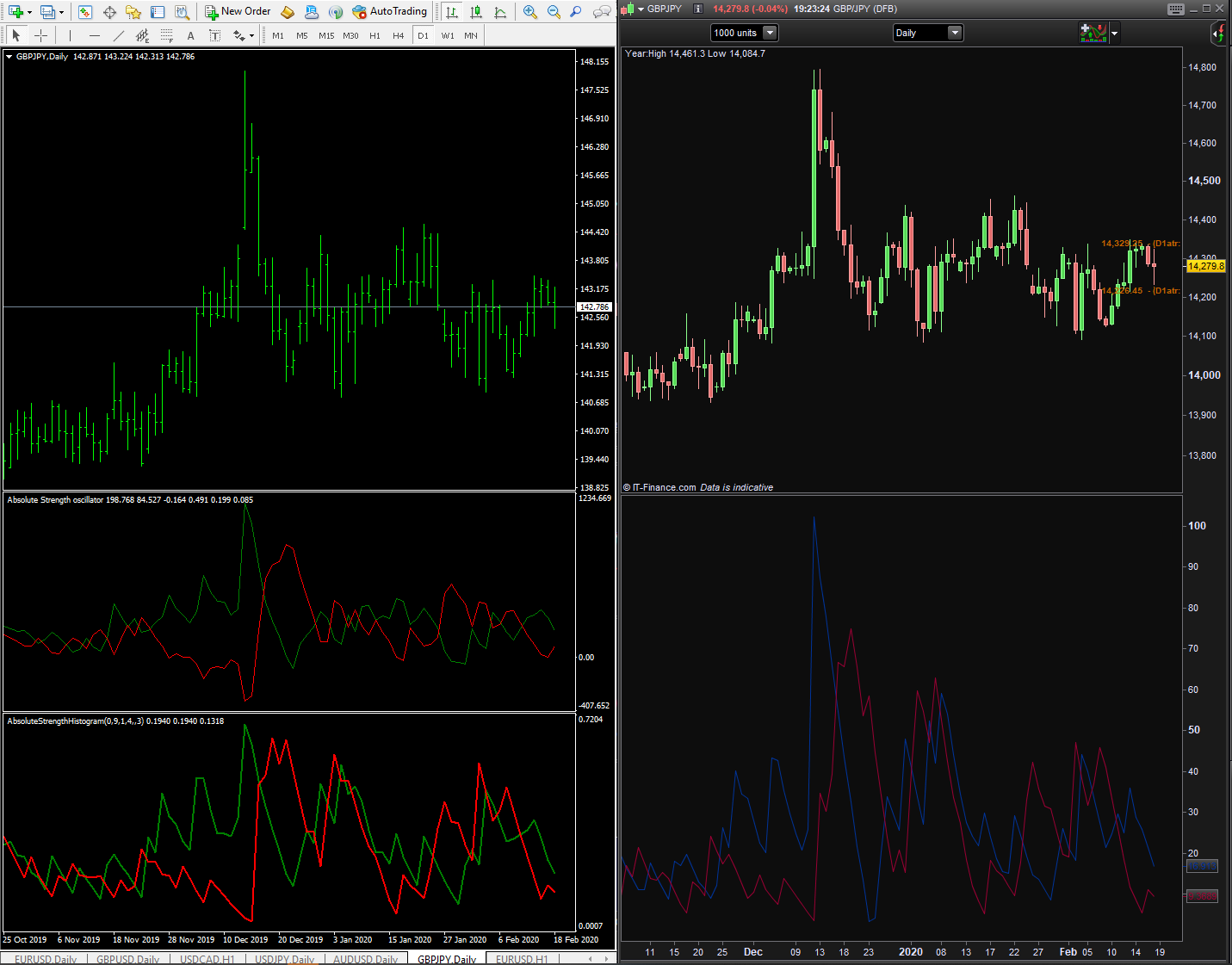Open the indicators icon on ProRealTime chart
The width and height of the screenshot is (1232, 965).
click(x=1093, y=33)
